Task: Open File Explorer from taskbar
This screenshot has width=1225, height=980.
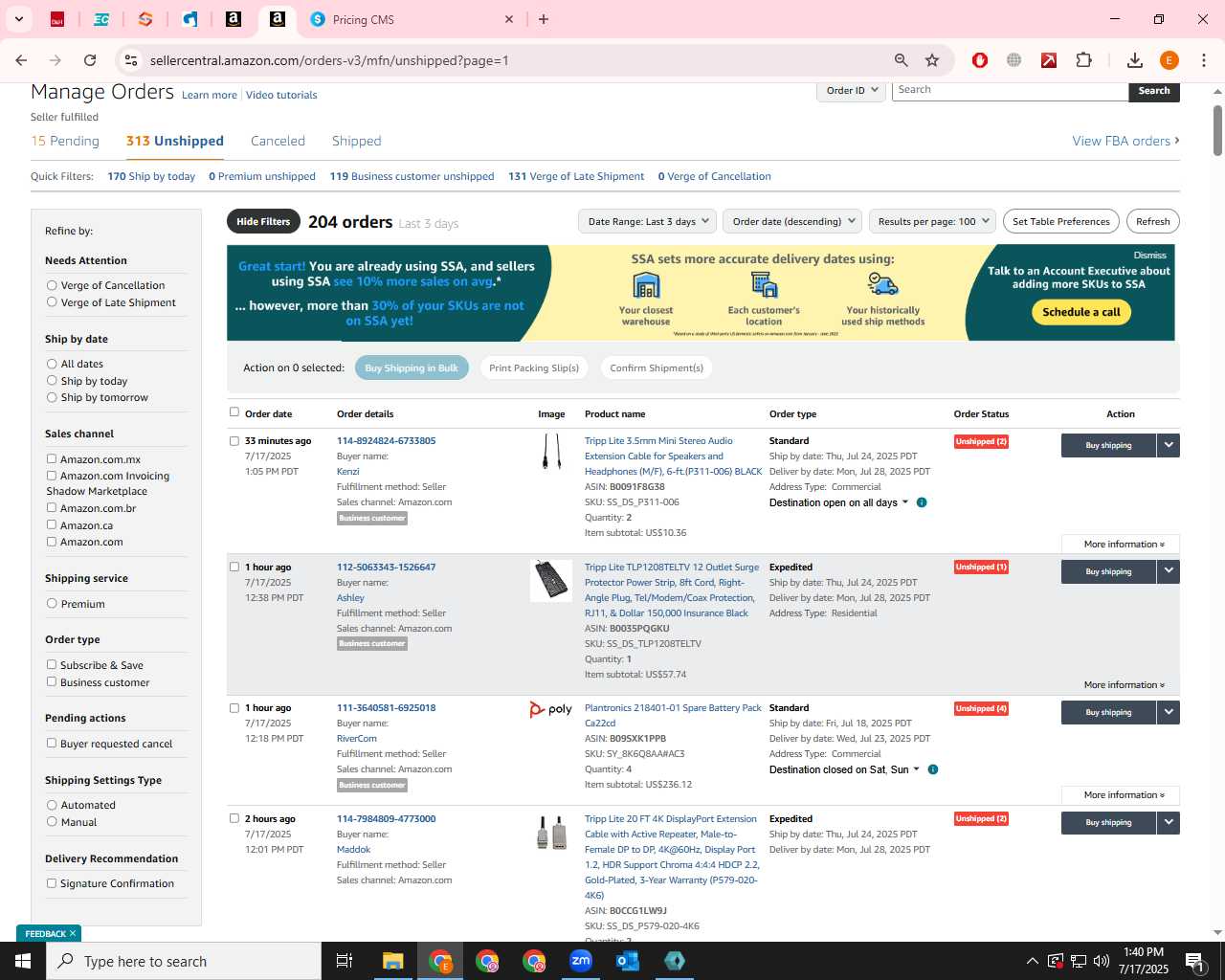Action: click(x=393, y=961)
